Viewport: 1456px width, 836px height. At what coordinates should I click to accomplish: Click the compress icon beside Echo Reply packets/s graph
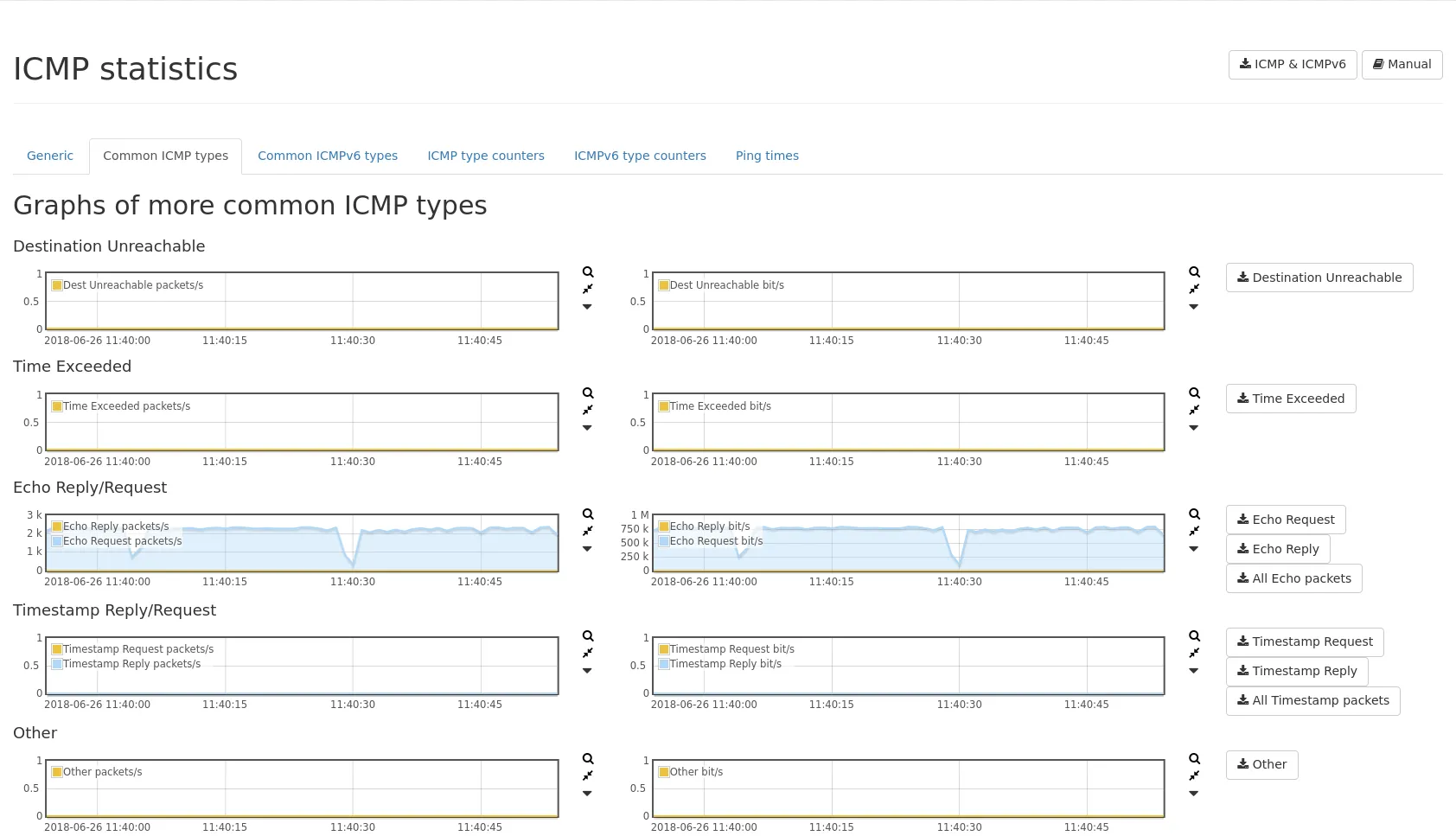point(588,531)
